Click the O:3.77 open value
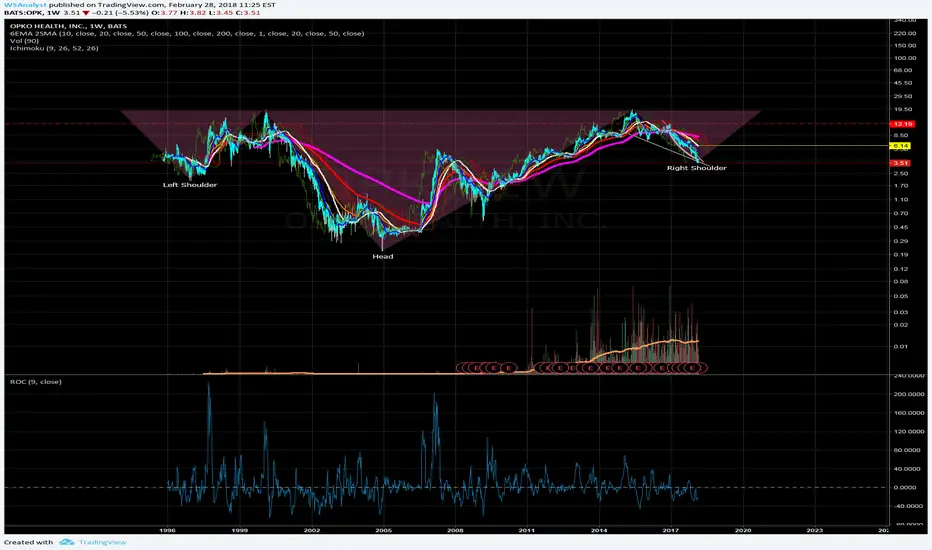The width and height of the screenshot is (932, 550). click(164, 12)
